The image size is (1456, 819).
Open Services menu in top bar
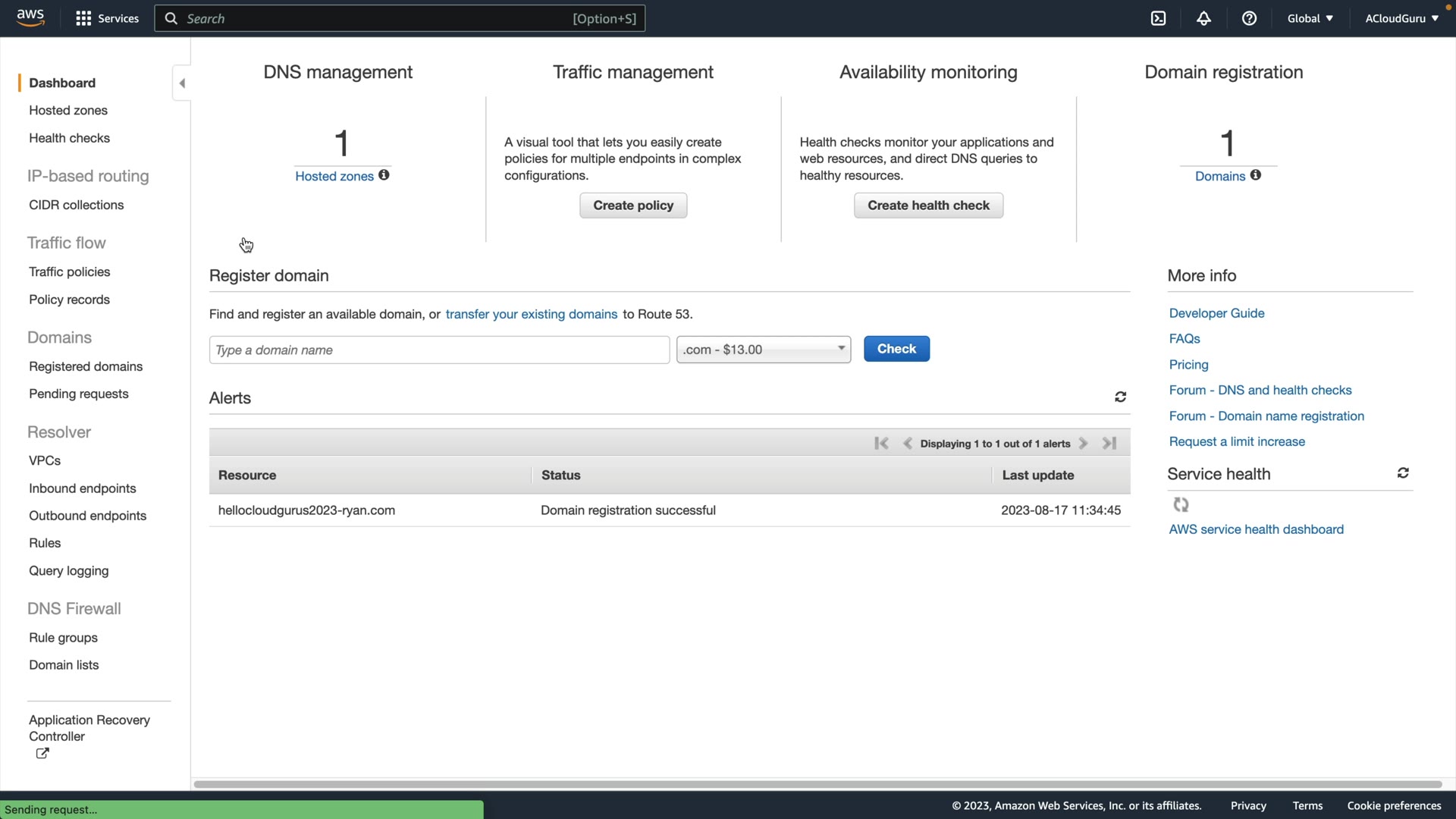click(107, 18)
